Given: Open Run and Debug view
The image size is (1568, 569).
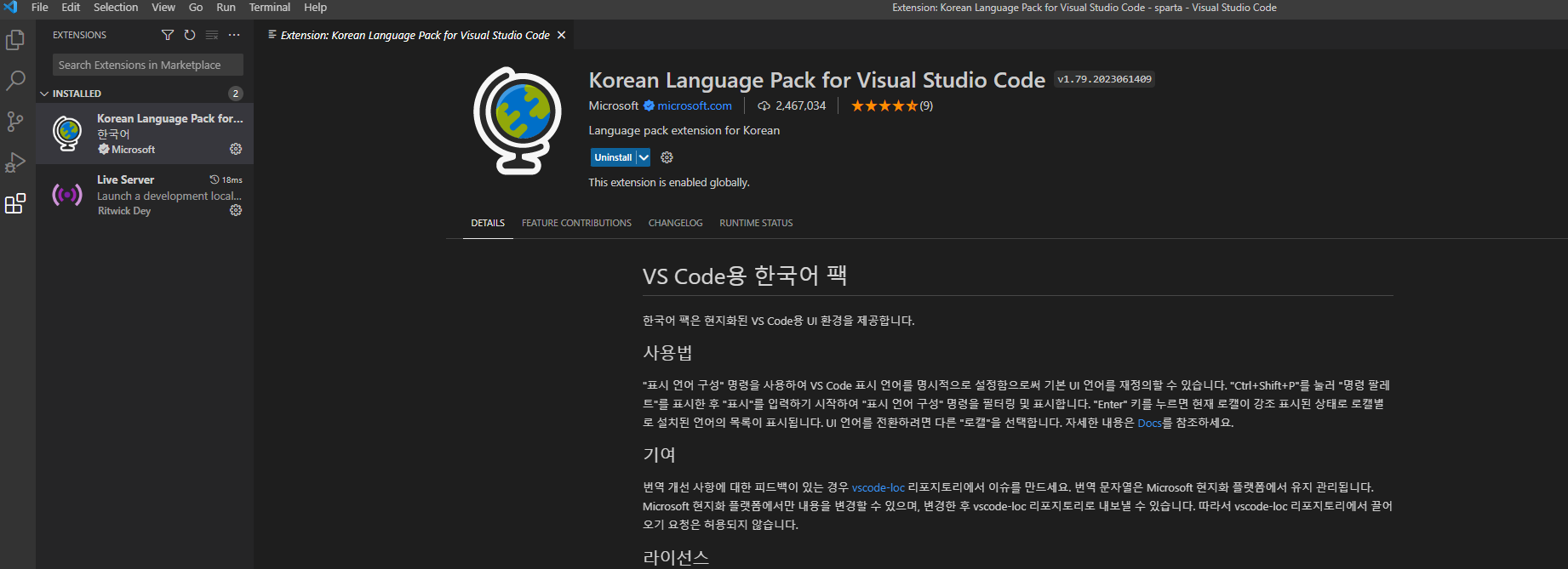Looking at the screenshot, I should (15, 162).
